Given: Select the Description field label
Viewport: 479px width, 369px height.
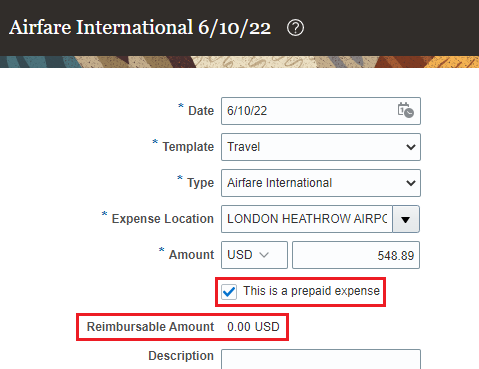Looking at the screenshot, I should coord(181,356).
